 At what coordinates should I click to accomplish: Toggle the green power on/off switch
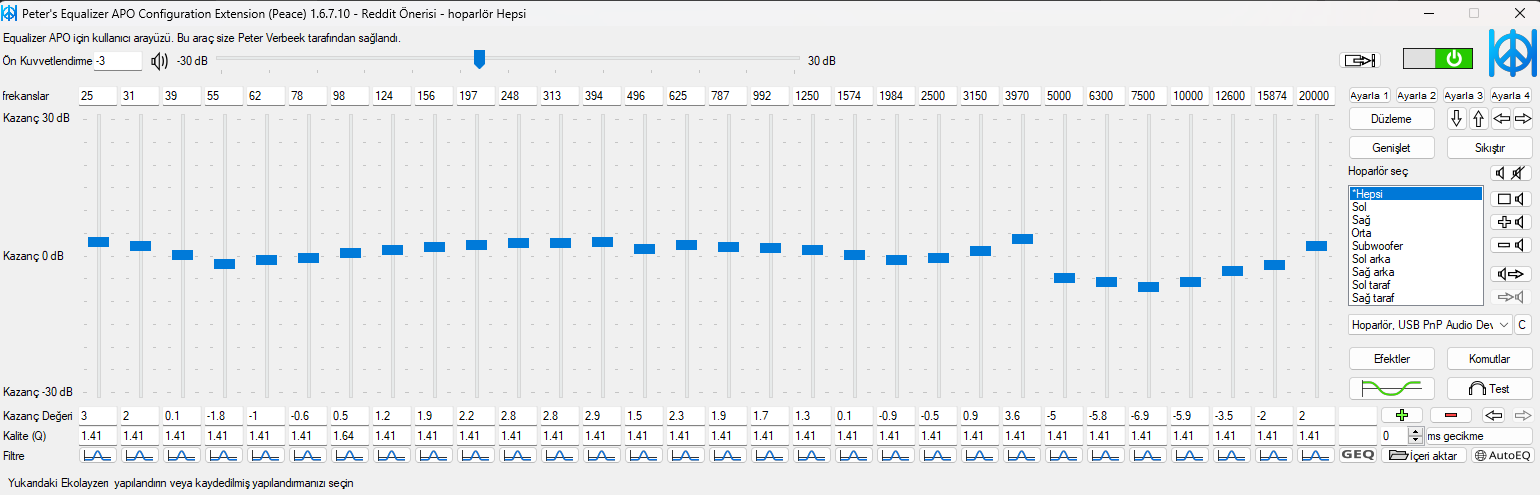pyautogui.click(x=1438, y=59)
